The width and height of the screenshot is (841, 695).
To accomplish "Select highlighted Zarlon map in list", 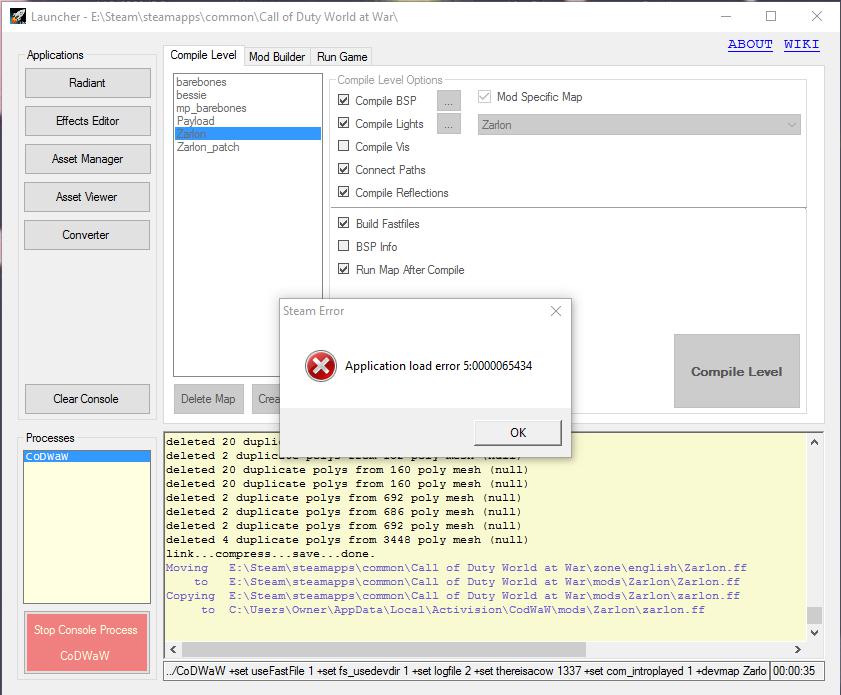I will (247, 134).
